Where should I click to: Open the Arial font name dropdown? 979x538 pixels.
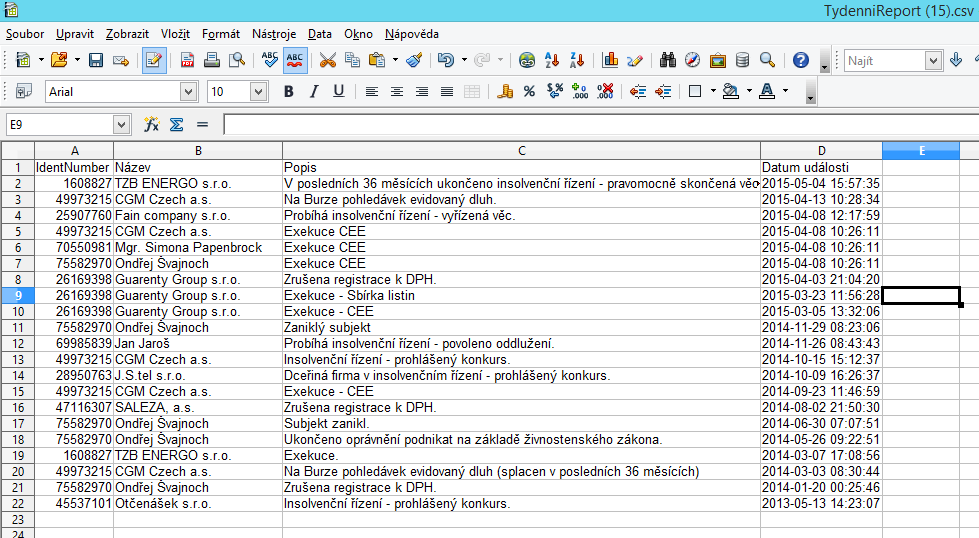(189, 92)
